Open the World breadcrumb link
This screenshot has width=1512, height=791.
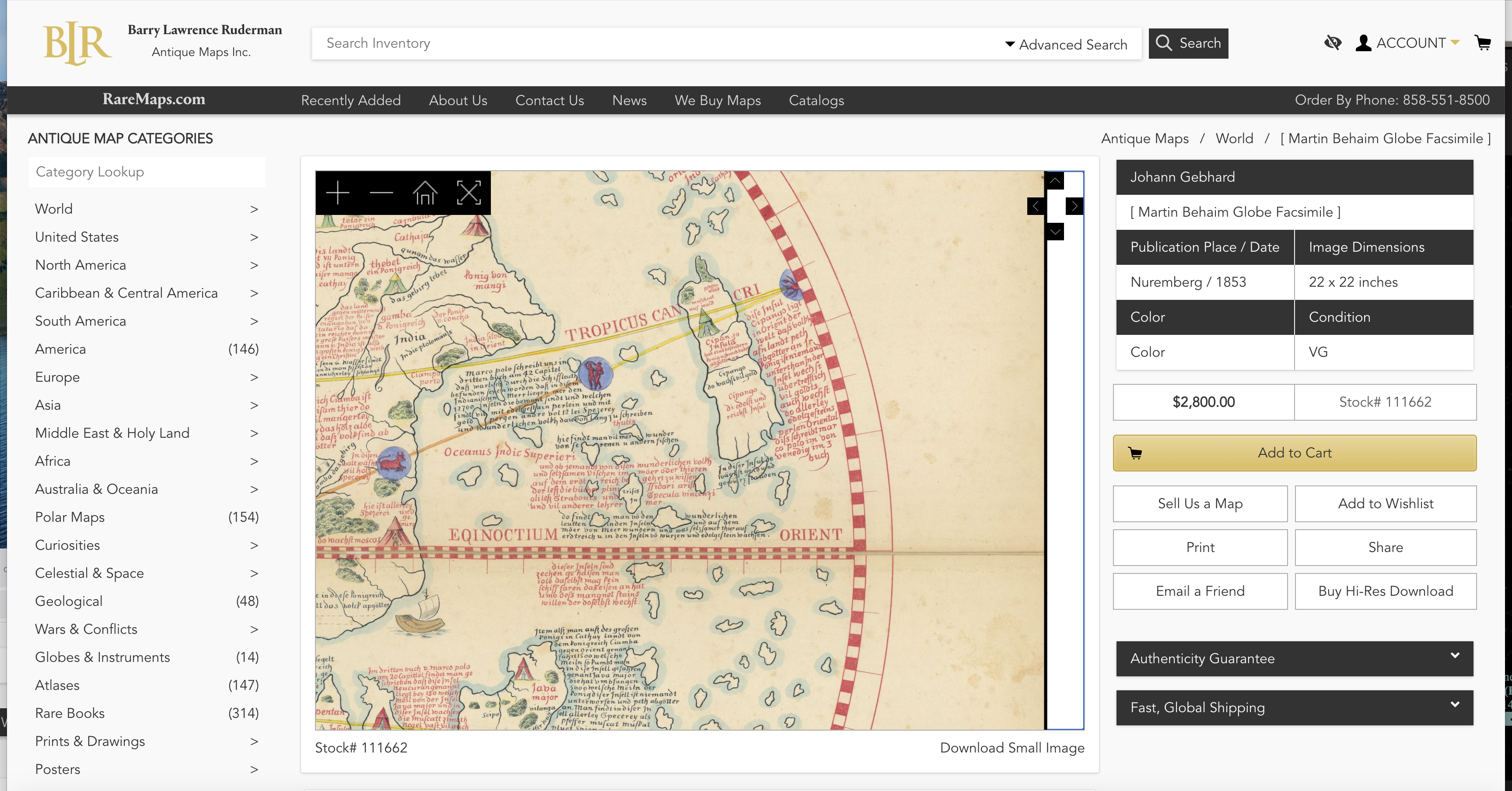coord(1234,139)
